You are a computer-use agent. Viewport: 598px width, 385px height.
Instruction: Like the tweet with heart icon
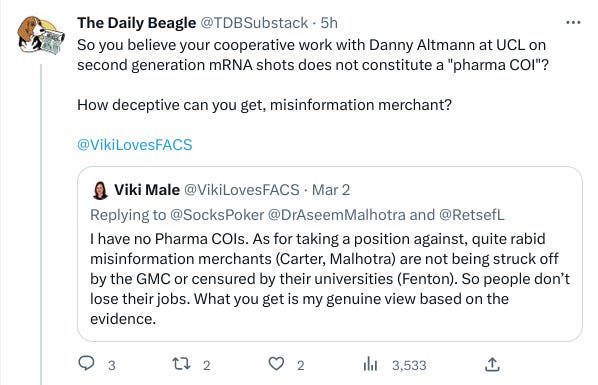[x=276, y=364]
